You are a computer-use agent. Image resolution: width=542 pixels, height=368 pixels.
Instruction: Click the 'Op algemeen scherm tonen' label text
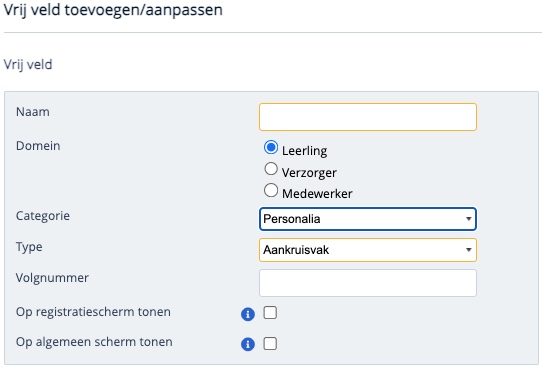[94, 342]
